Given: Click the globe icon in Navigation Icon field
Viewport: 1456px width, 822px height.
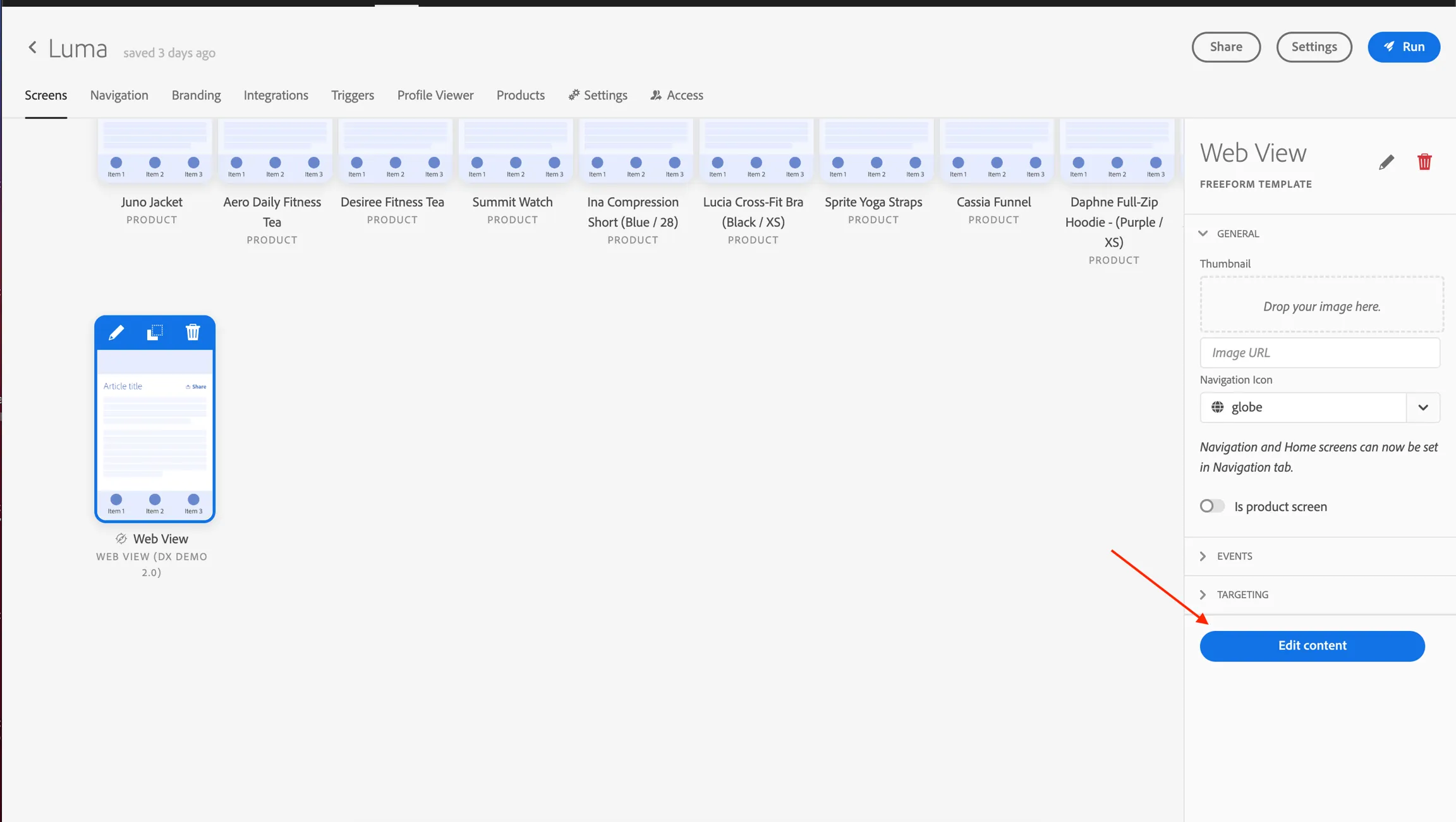Looking at the screenshot, I should pyautogui.click(x=1217, y=407).
